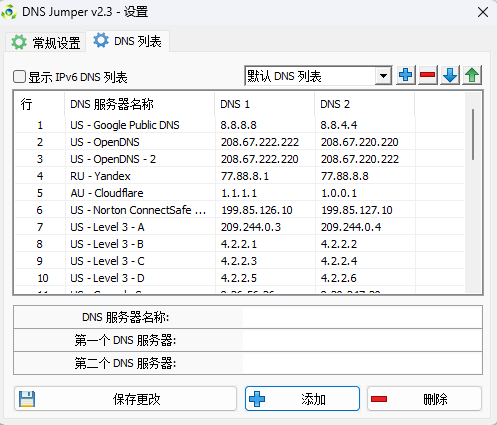Click the 删除 button
The width and height of the screenshot is (497, 425).
coord(425,399)
